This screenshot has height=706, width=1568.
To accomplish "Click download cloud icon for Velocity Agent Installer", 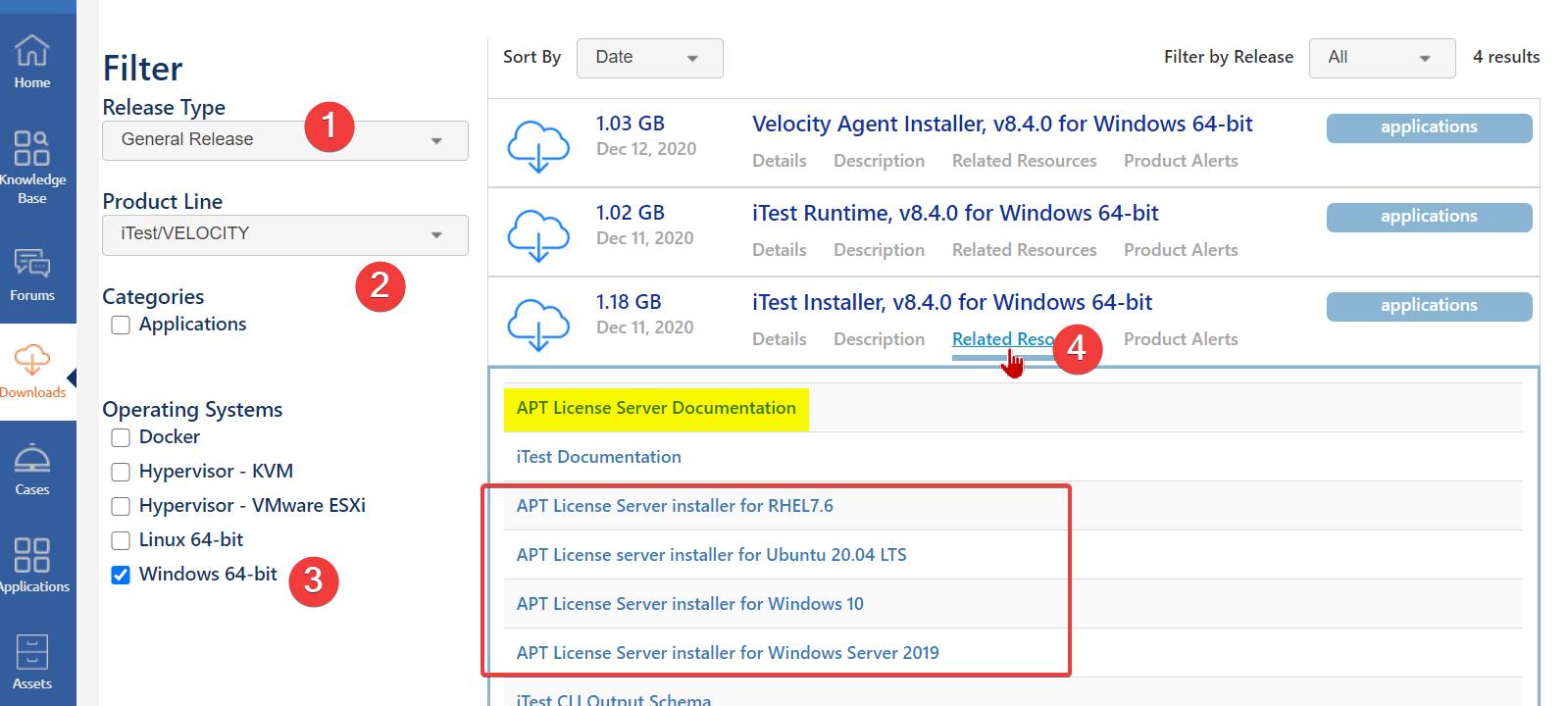I will pyautogui.click(x=538, y=146).
